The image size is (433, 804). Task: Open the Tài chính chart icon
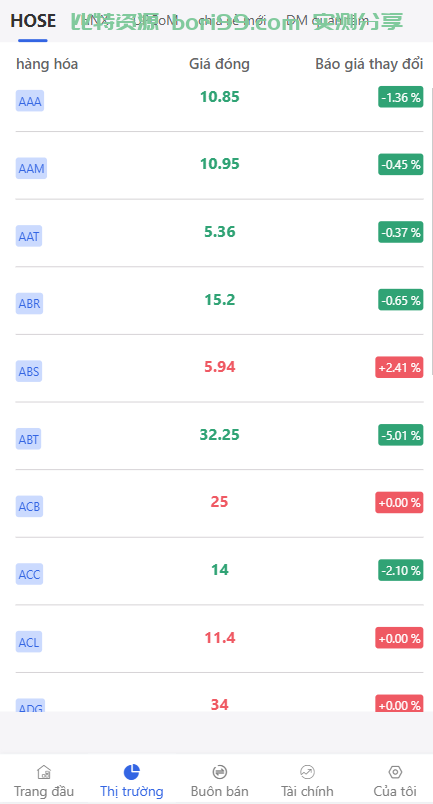pos(307,772)
